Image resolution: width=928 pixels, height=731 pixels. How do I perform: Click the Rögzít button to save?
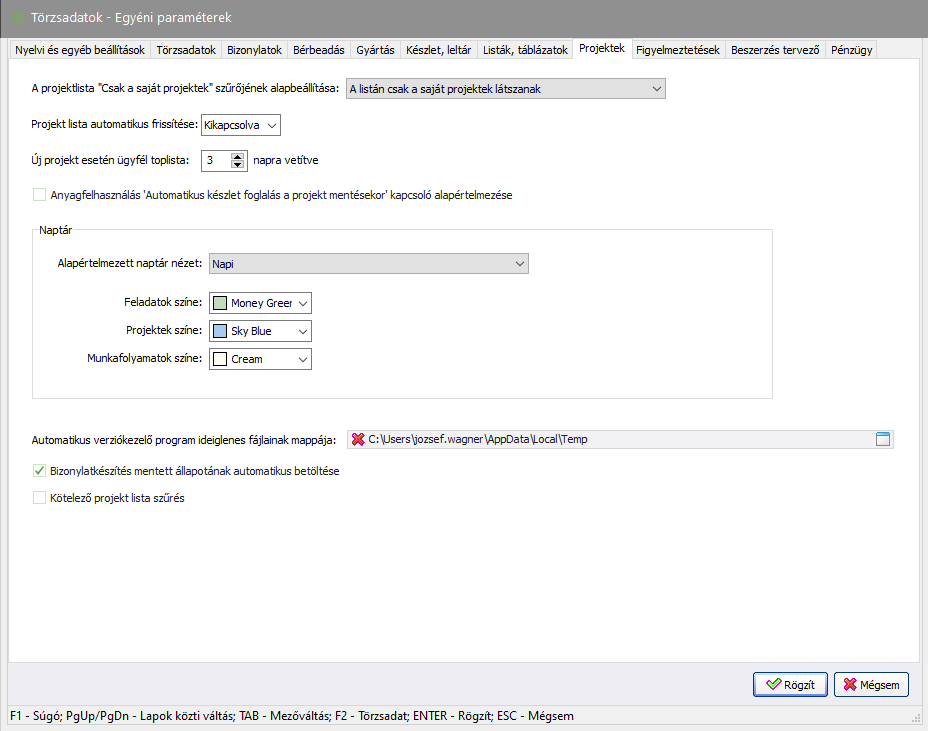pos(790,685)
